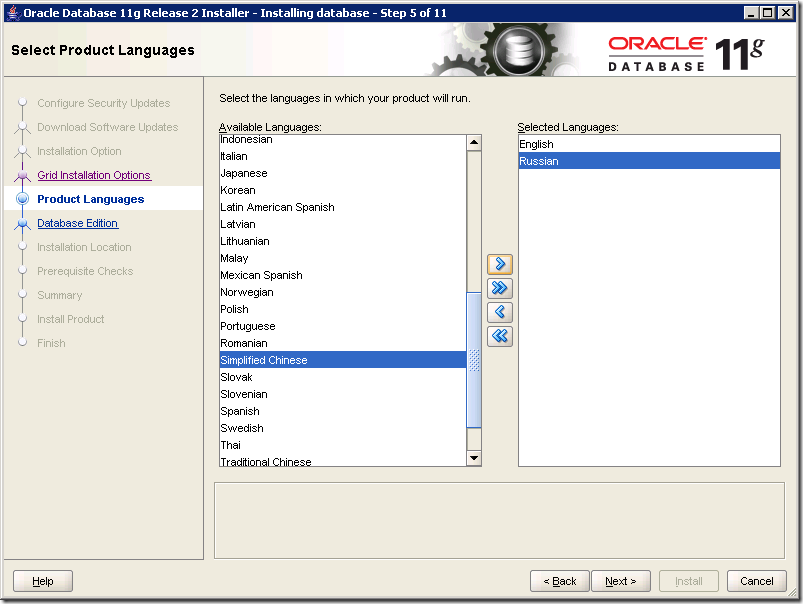The height and width of the screenshot is (604, 803).
Task: Click the Installation Option step
Action: 79,151
